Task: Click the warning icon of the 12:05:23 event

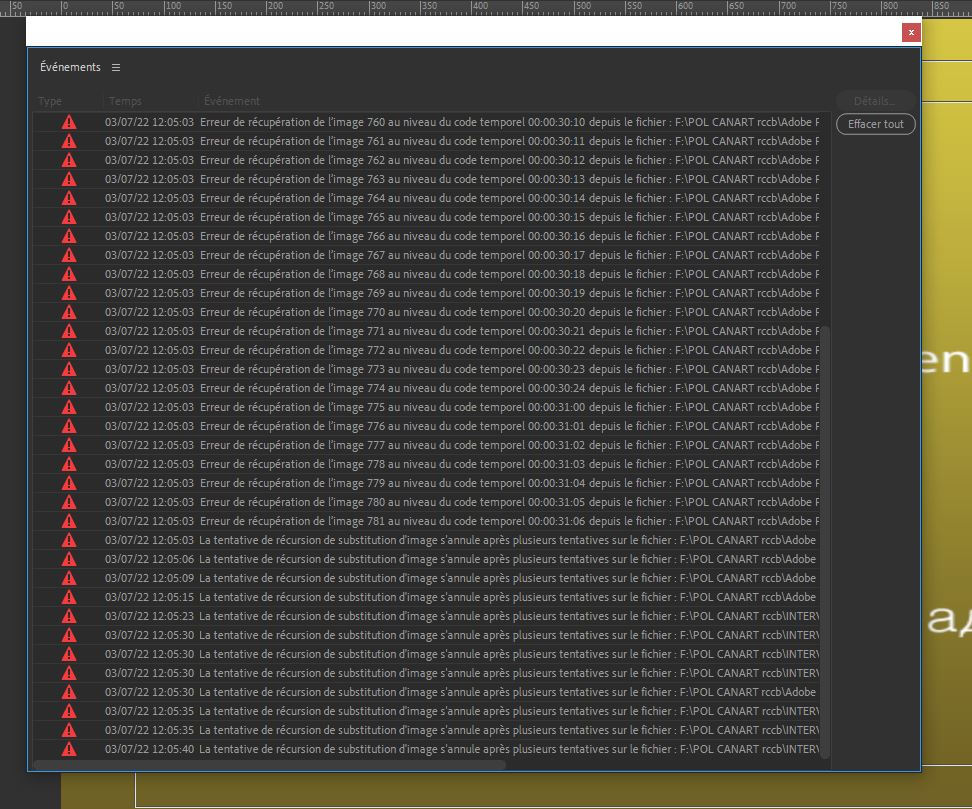Action: point(69,616)
